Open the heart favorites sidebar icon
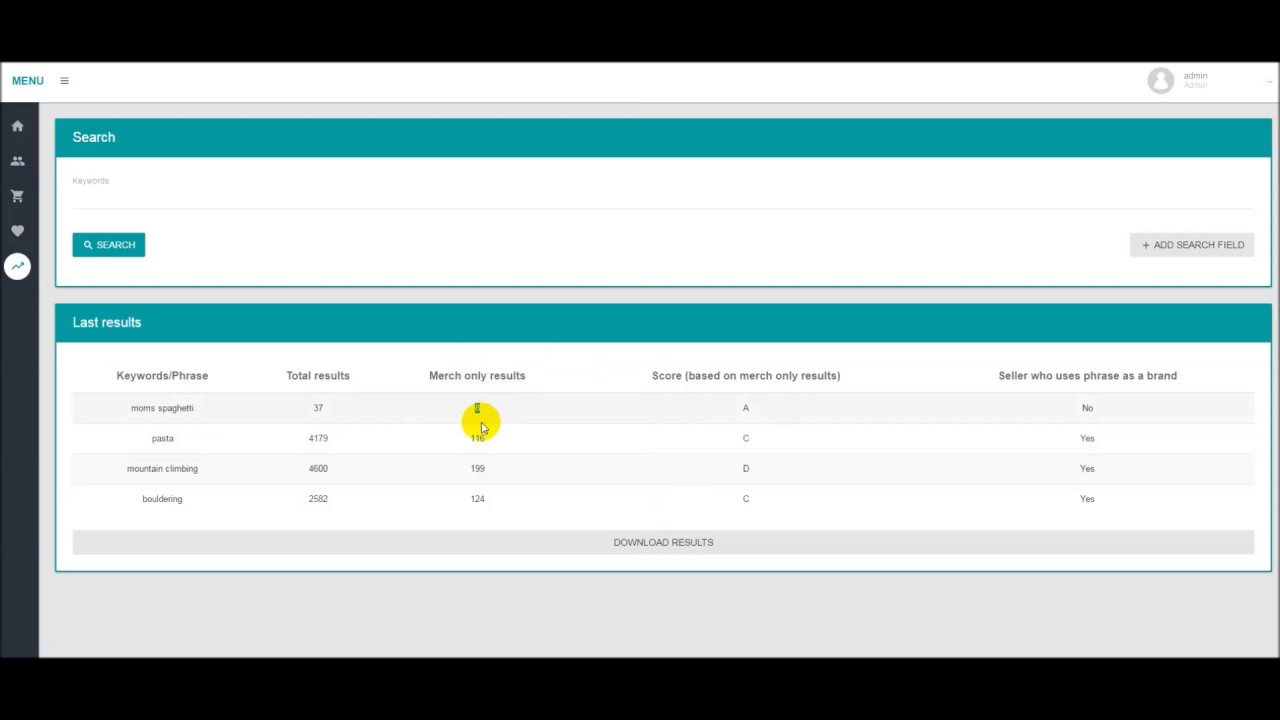Screen dimensions: 1280x720 point(17,231)
